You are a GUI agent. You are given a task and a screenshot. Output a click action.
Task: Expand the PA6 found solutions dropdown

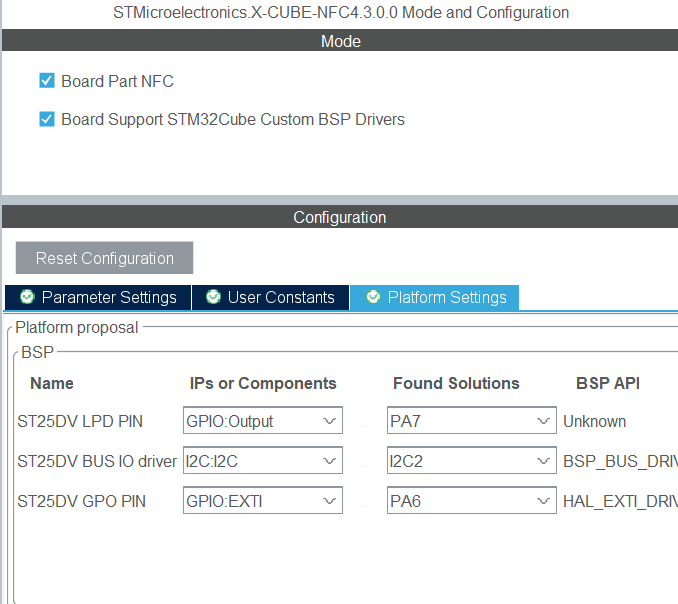click(x=471, y=501)
